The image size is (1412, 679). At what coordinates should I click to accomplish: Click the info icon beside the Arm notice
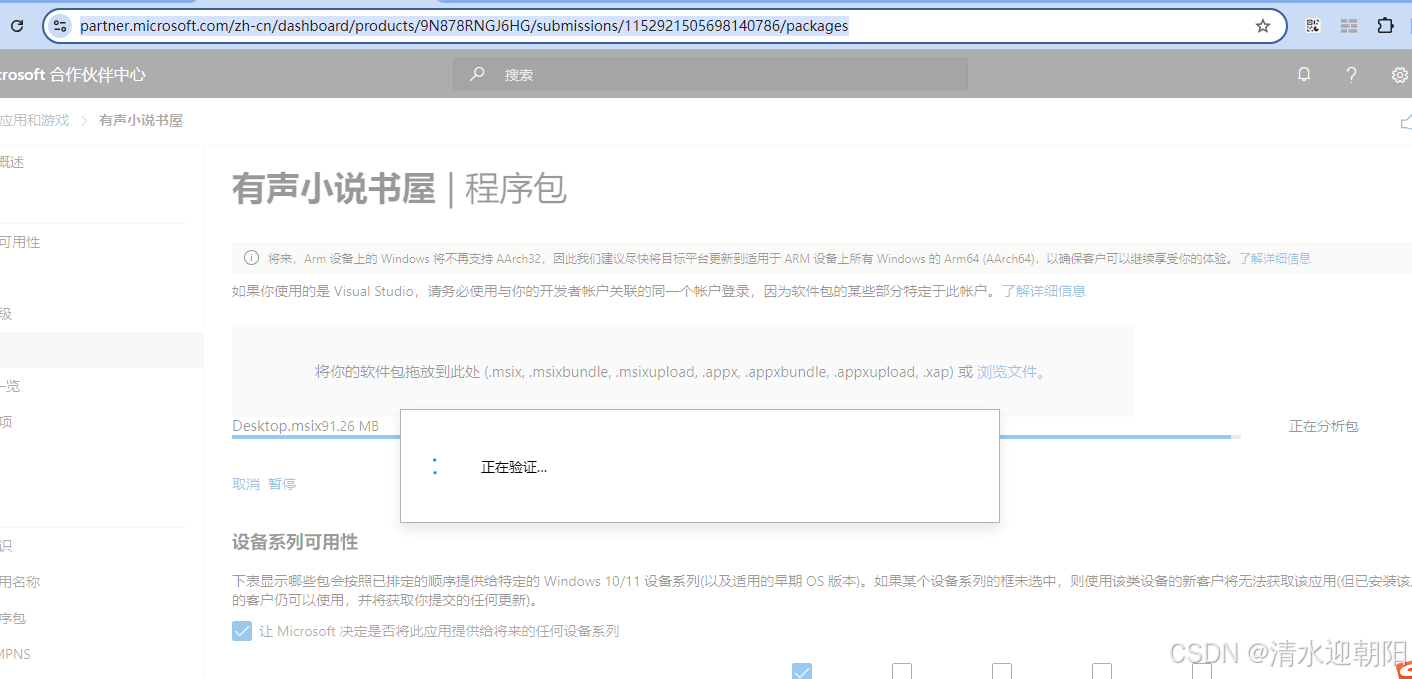[x=252, y=258]
